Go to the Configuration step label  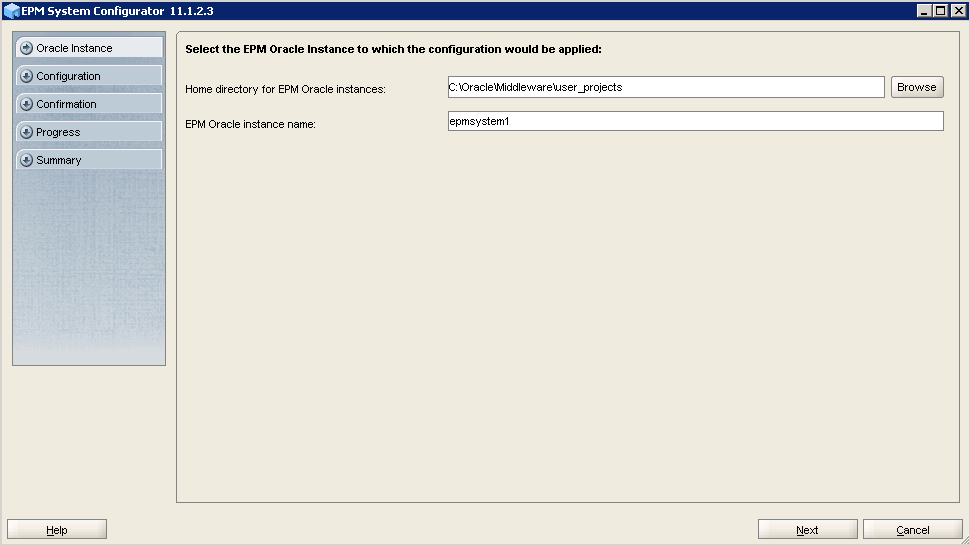click(68, 76)
